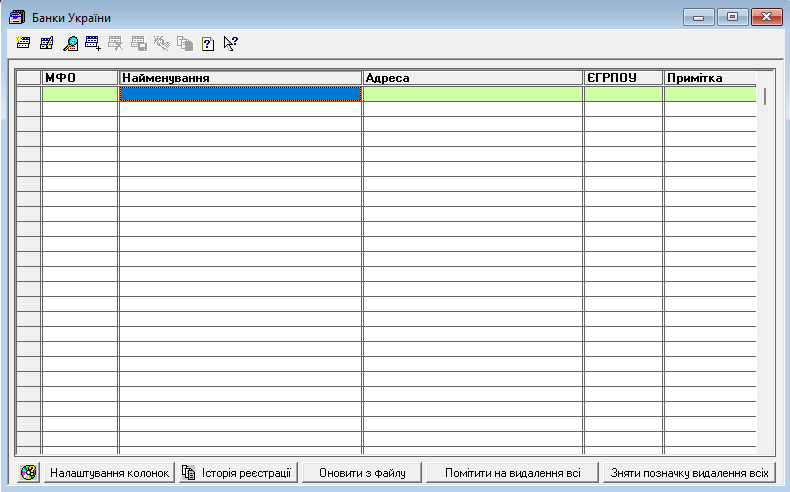Click the edit record pencil icon
Image resolution: width=790 pixels, height=492 pixels.
[x=47, y=43]
